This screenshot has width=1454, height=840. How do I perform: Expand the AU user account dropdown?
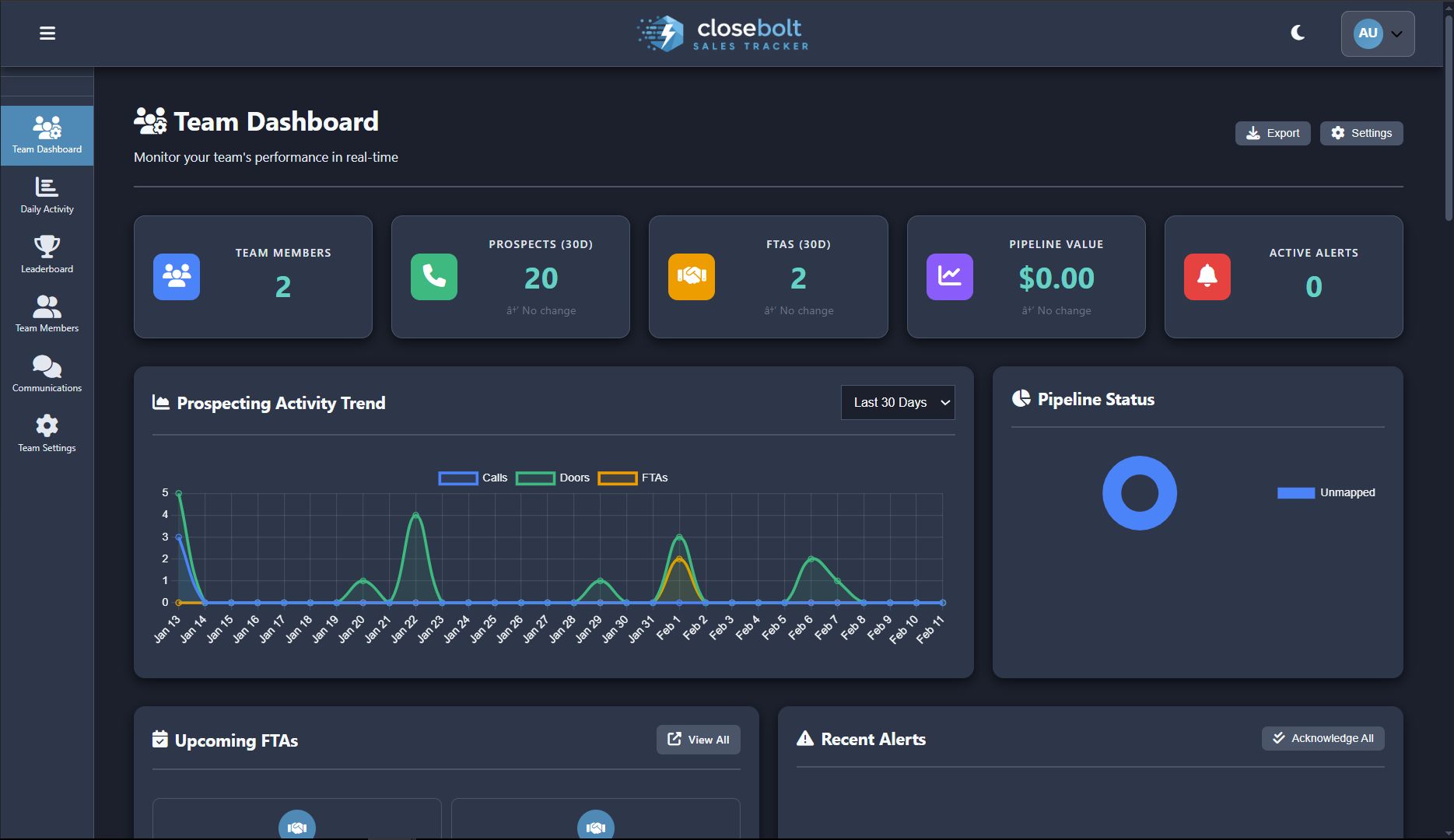click(x=1377, y=34)
